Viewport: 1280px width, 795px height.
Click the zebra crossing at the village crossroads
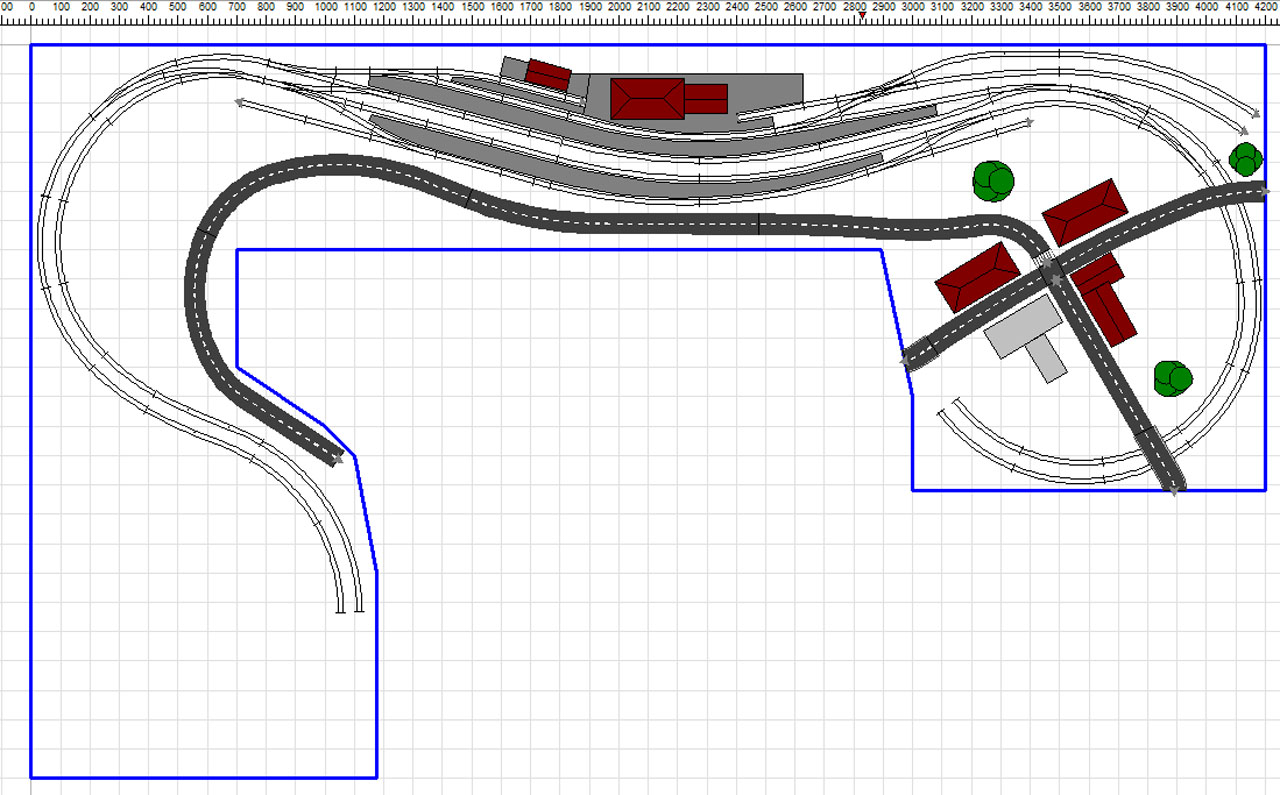point(1045,265)
